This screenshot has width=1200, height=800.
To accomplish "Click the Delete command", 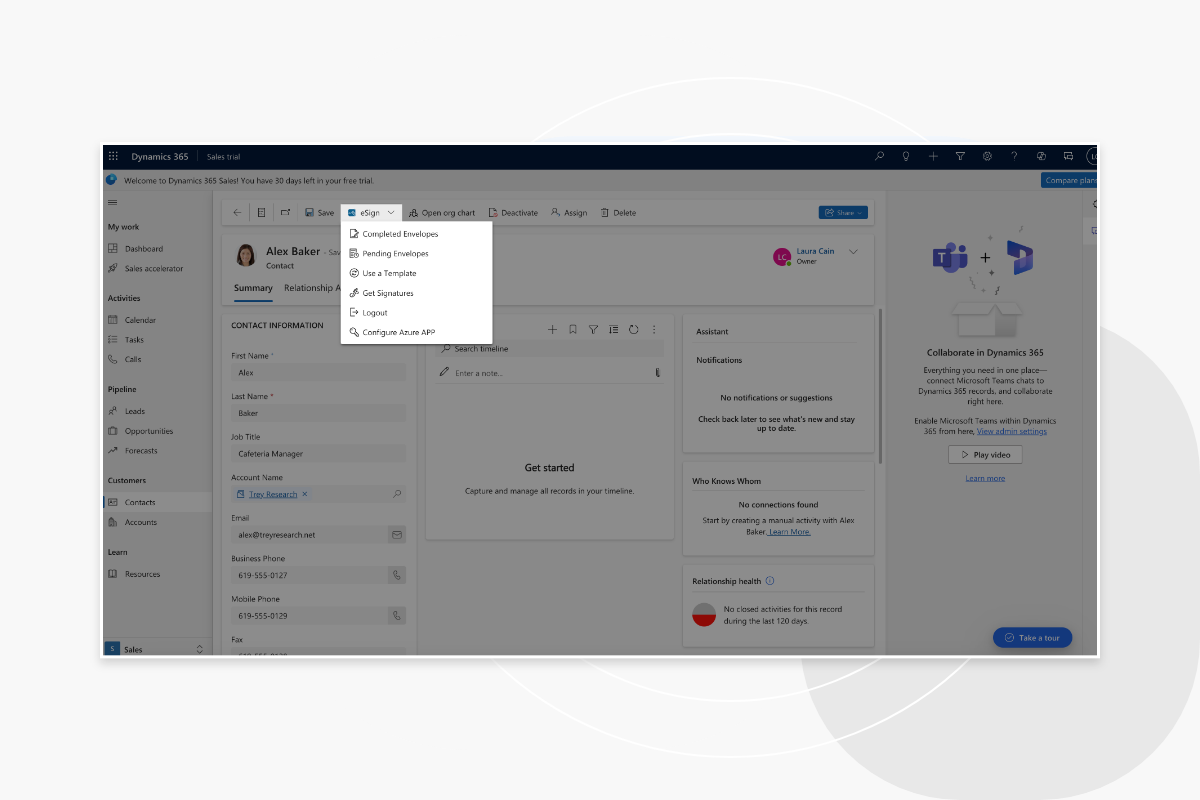I will click(x=618, y=212).
